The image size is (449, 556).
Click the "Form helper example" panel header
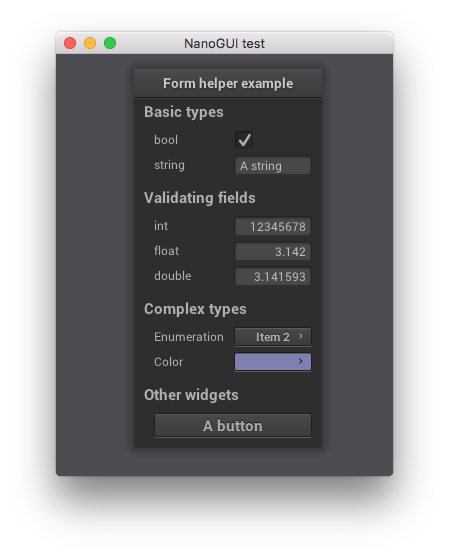228,83
